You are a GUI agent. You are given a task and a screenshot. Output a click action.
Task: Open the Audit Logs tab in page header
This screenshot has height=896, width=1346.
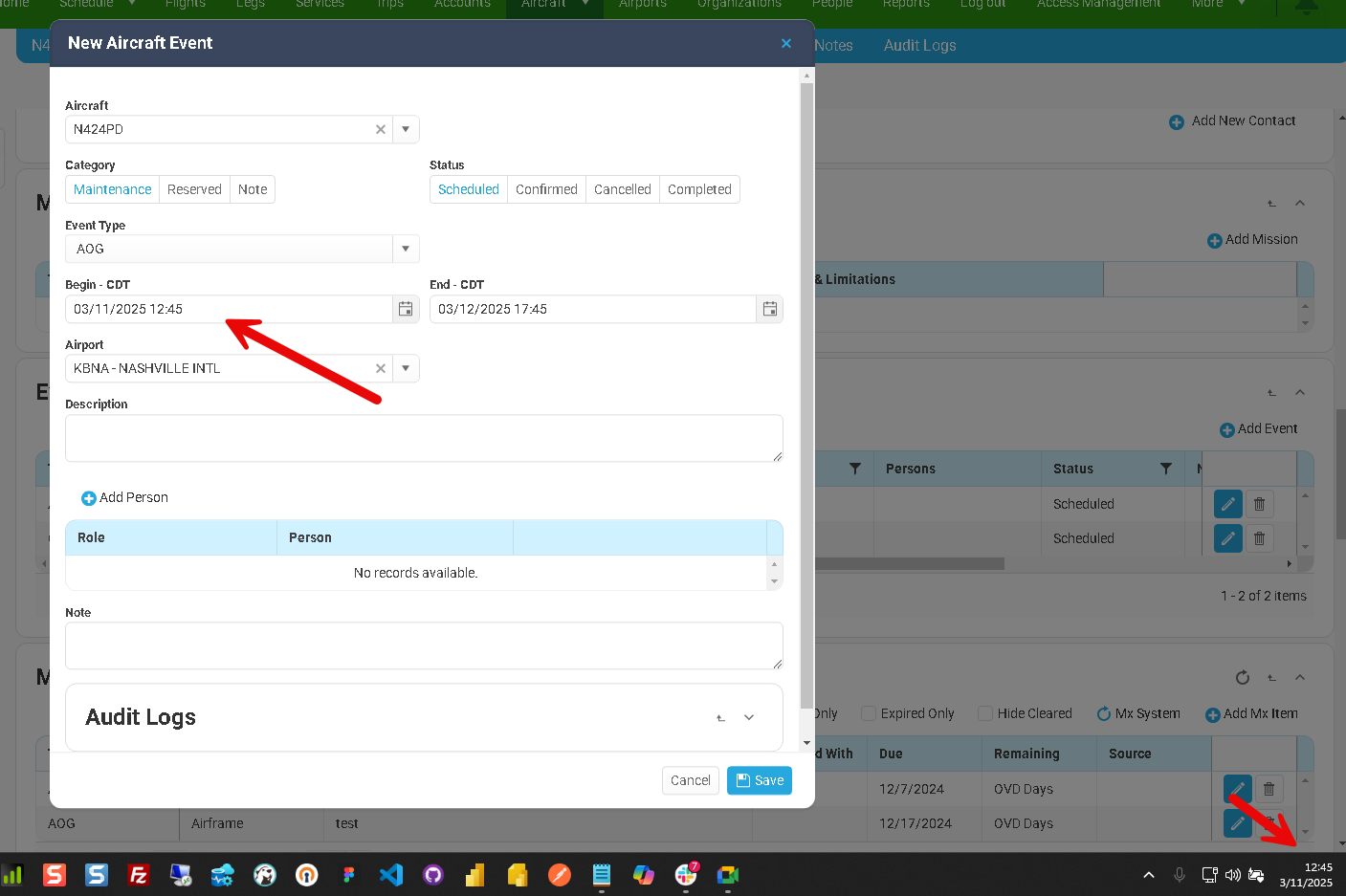[919, 45]
